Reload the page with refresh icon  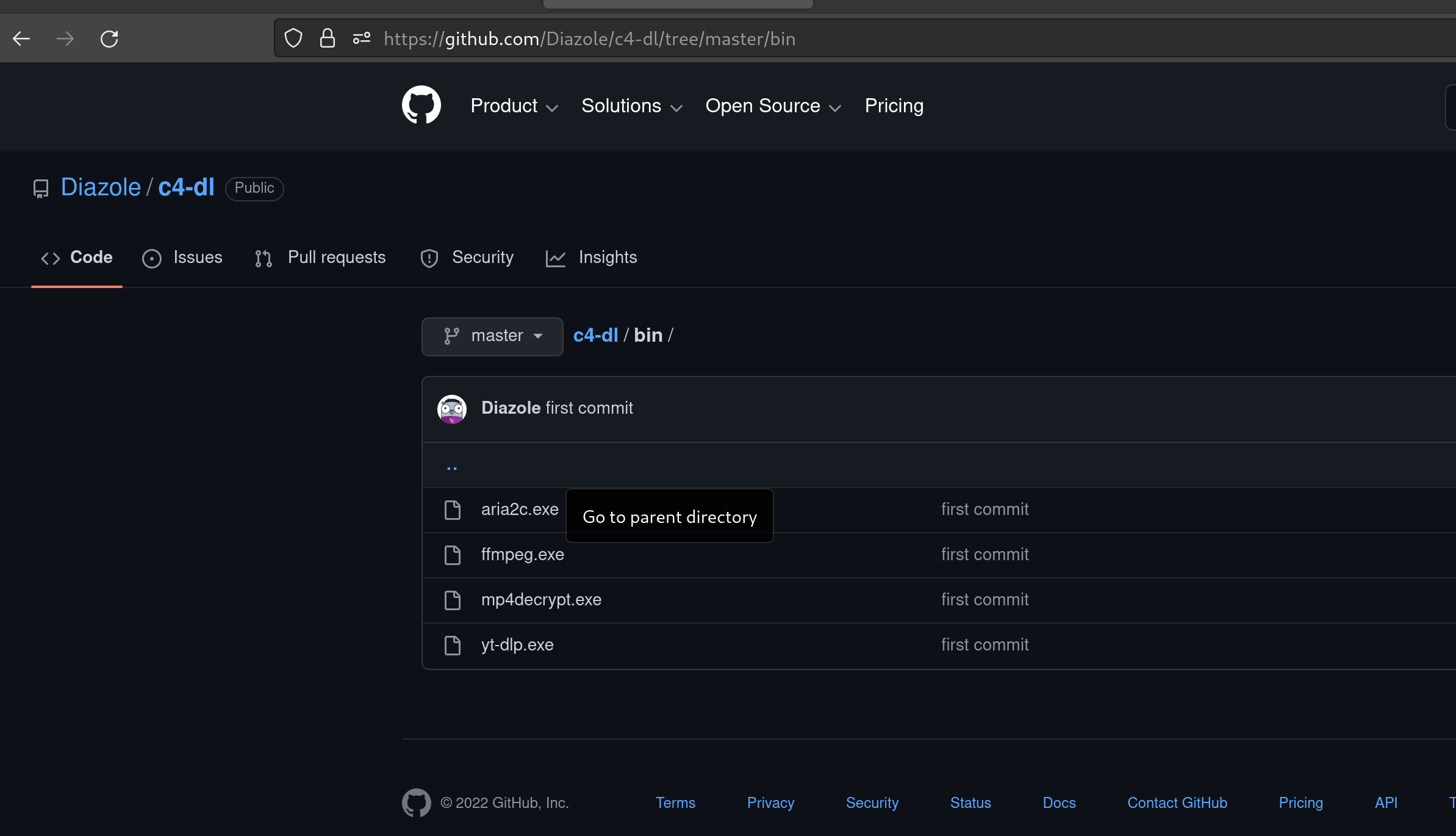109,39
